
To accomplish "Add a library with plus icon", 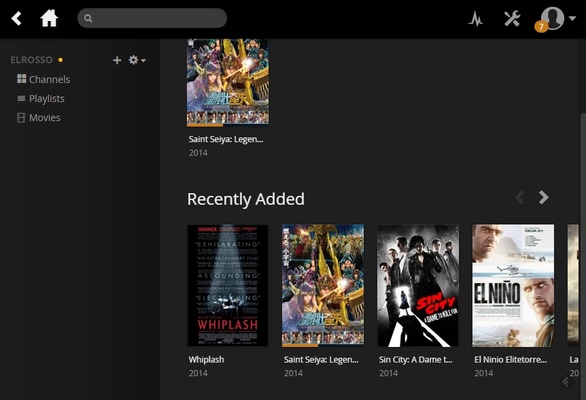I will point(117,60).
